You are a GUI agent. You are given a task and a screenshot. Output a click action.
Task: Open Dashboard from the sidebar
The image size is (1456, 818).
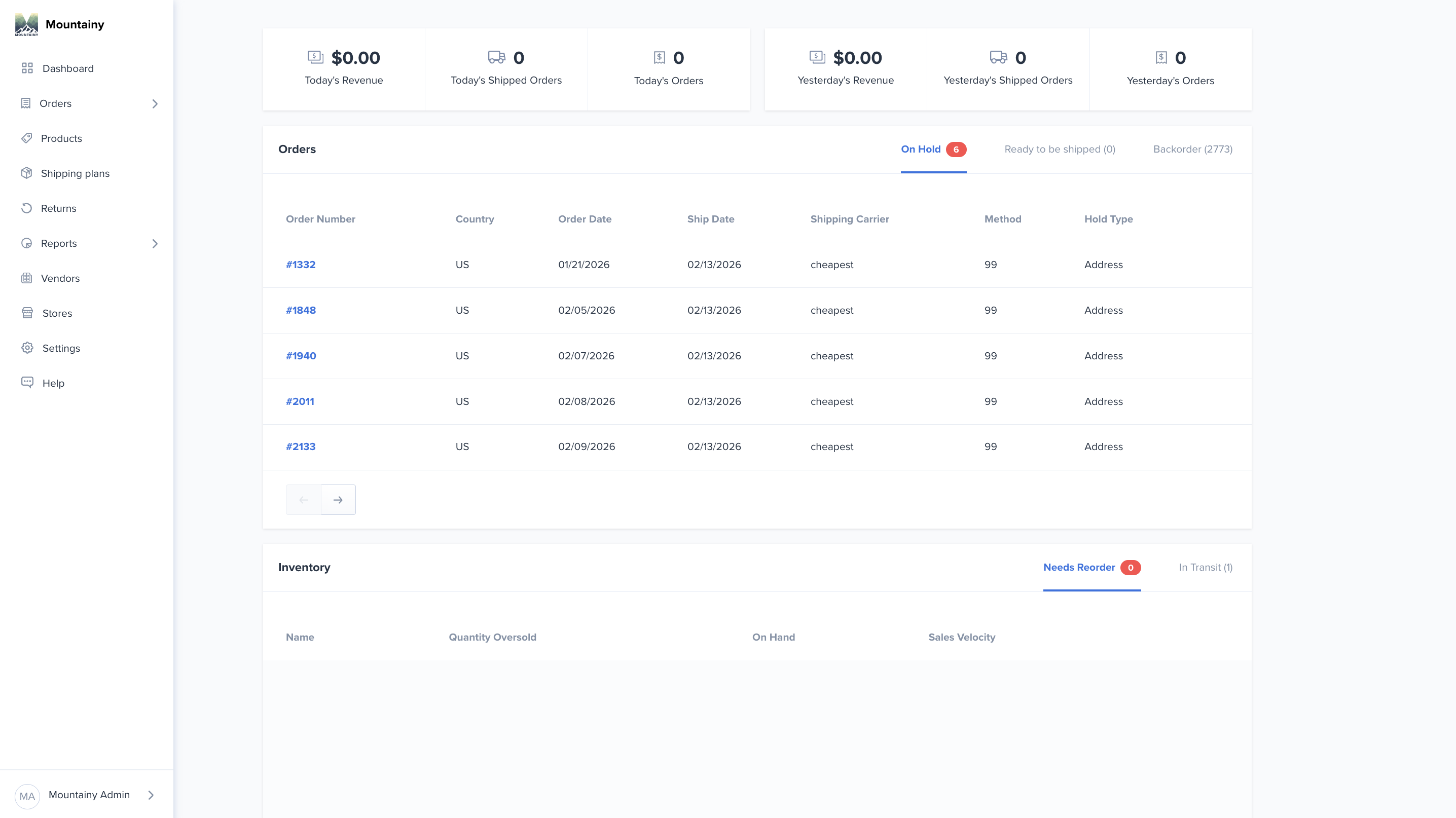click(x=68, y=68)
